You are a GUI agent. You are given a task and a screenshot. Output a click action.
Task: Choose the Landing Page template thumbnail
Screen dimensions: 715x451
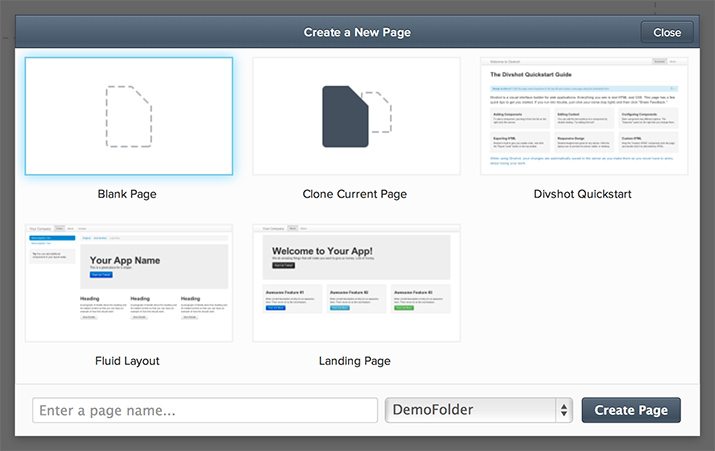(x=356, y=283)
